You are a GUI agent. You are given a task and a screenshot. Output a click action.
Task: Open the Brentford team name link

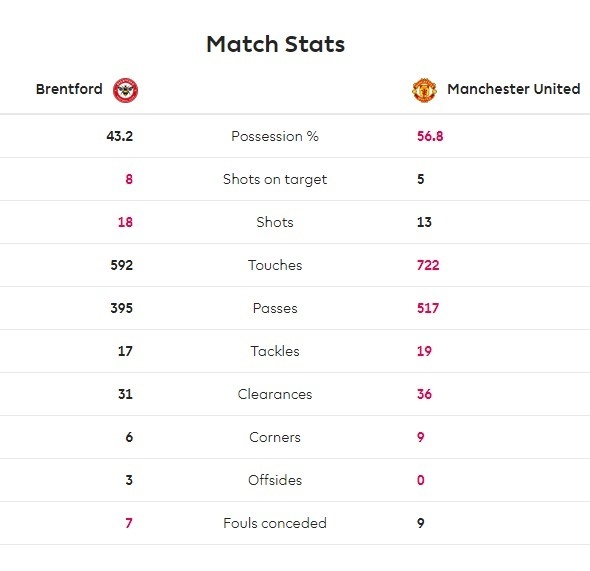coord(69,89)
